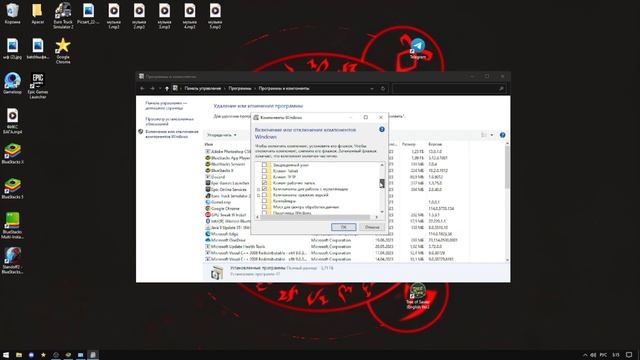Click the program list vertical scrollbar
Viewport: 640px width, 360px height.
pos(507,167)
